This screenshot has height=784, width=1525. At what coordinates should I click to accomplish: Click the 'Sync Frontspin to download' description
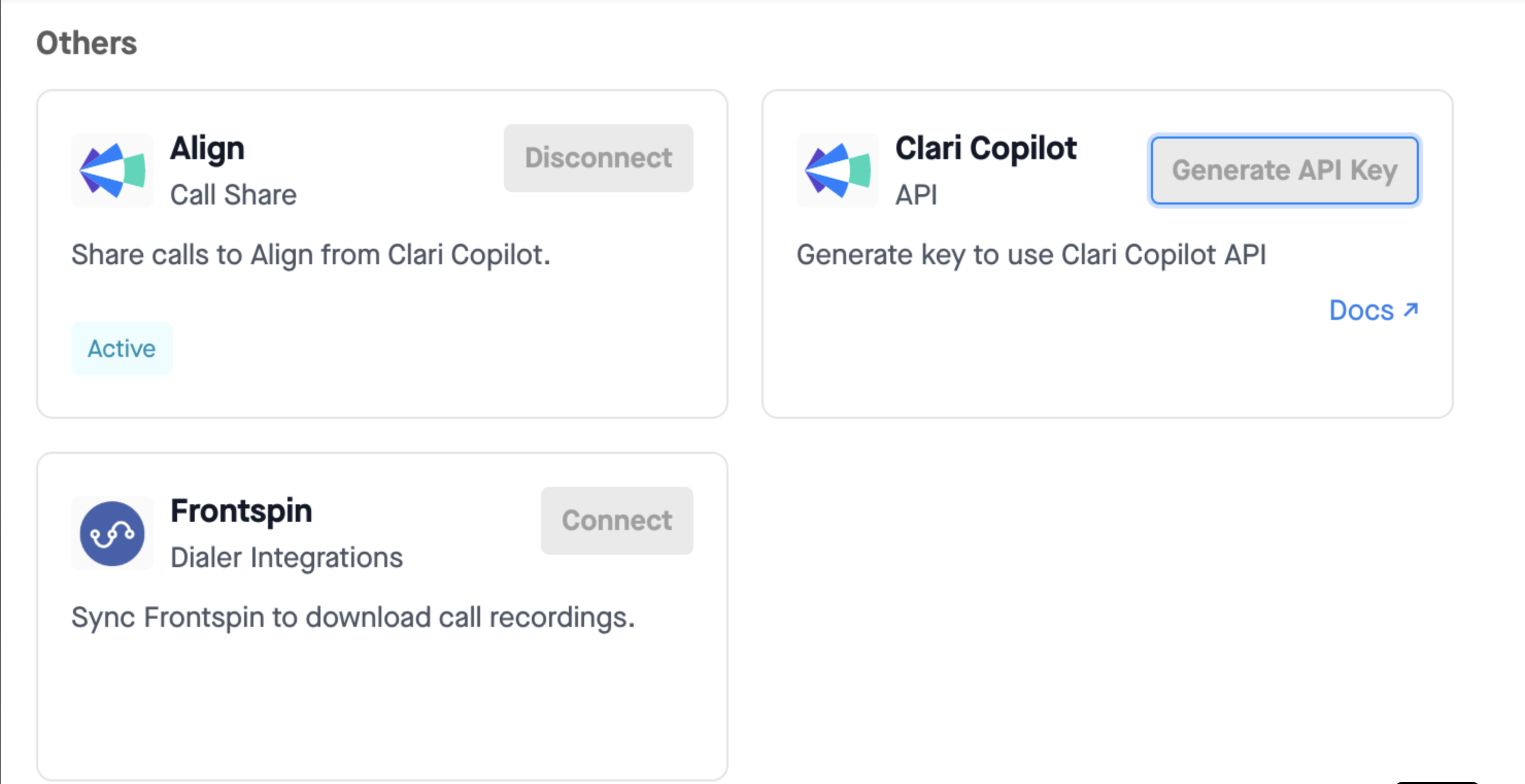(x=353, y=618)
